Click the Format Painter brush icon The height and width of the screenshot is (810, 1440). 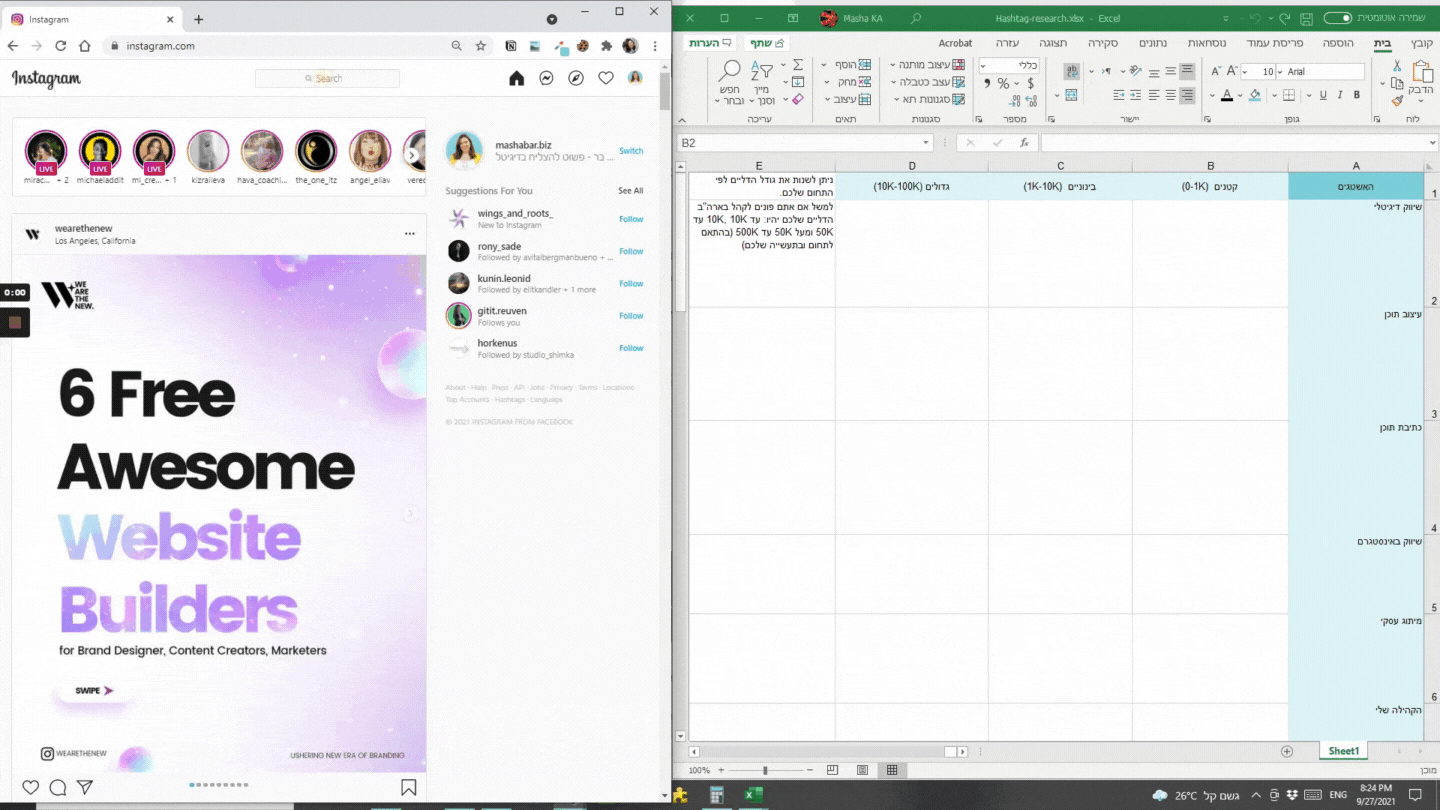pos(1397,100)
